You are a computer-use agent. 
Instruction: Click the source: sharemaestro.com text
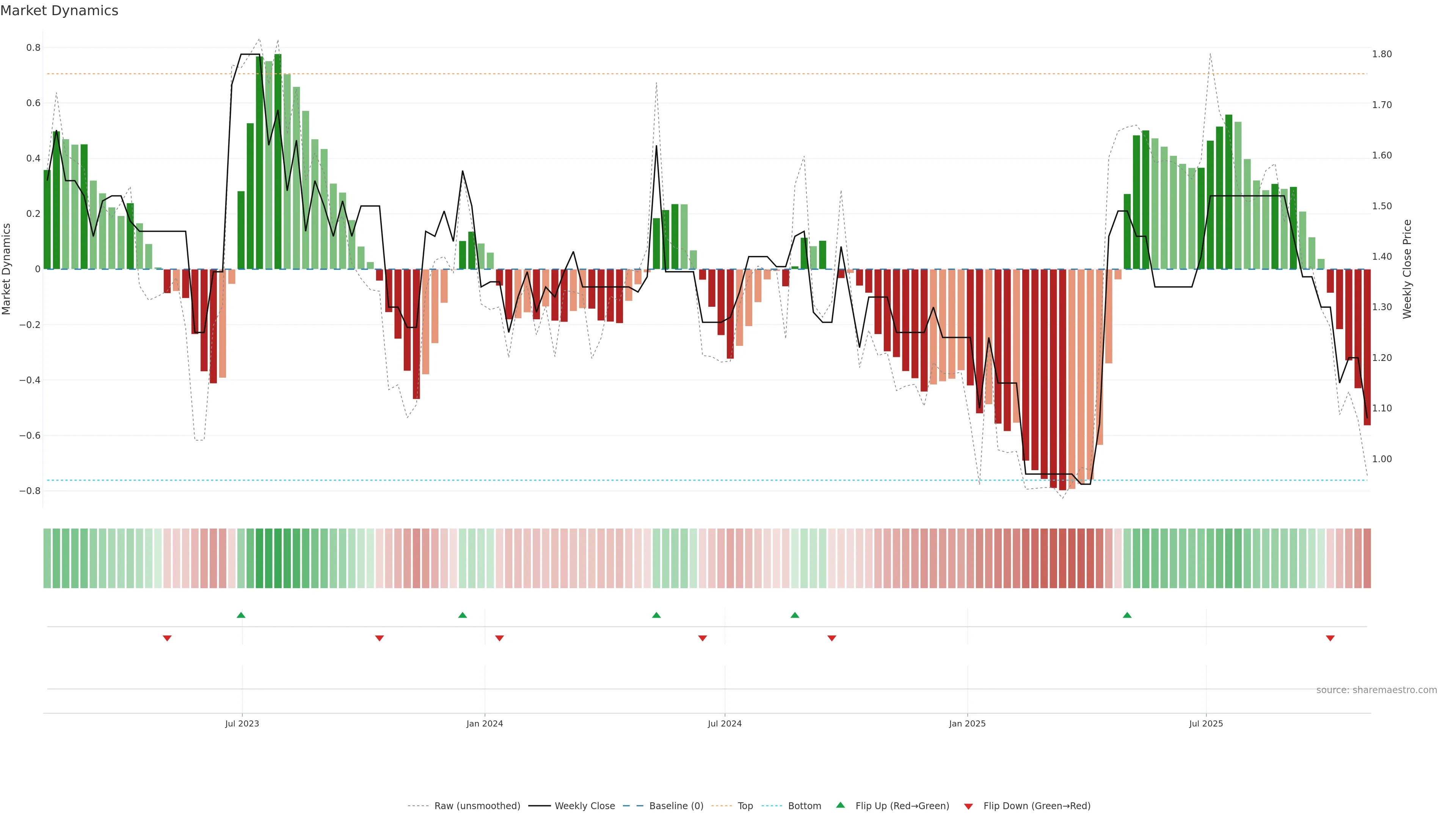(1376, 690)
